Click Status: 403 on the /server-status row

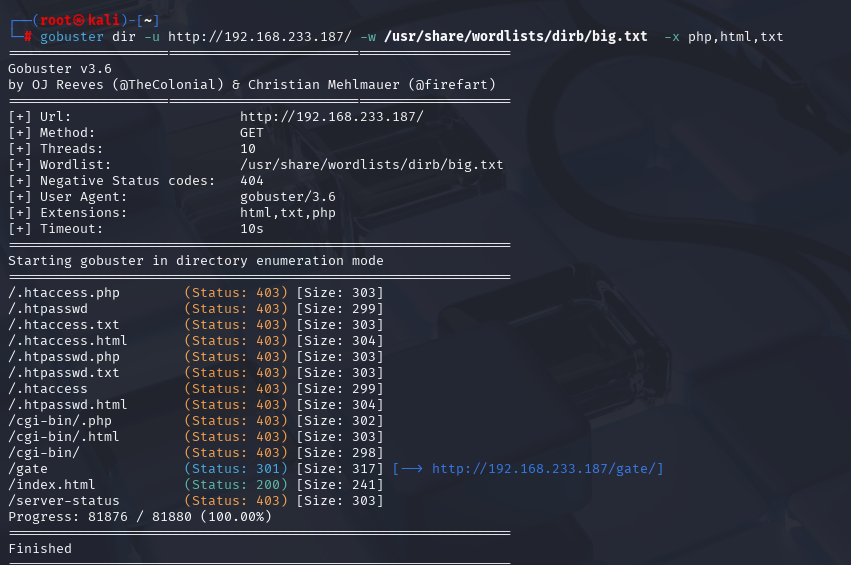(236, 500)
